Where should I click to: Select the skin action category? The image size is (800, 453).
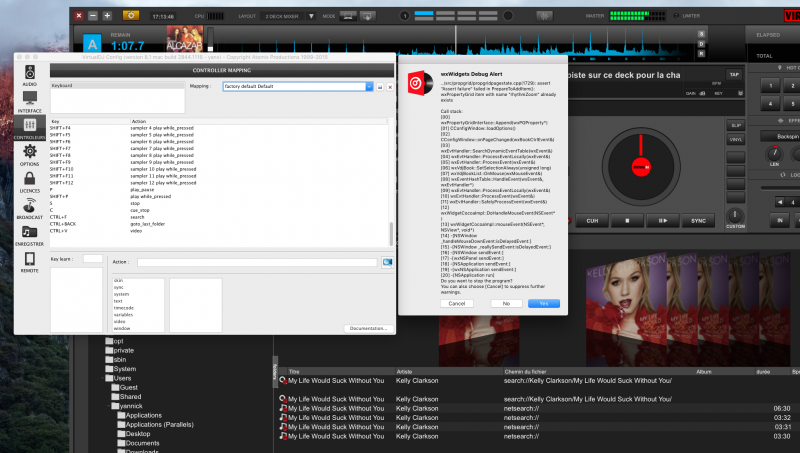[118, 281]
